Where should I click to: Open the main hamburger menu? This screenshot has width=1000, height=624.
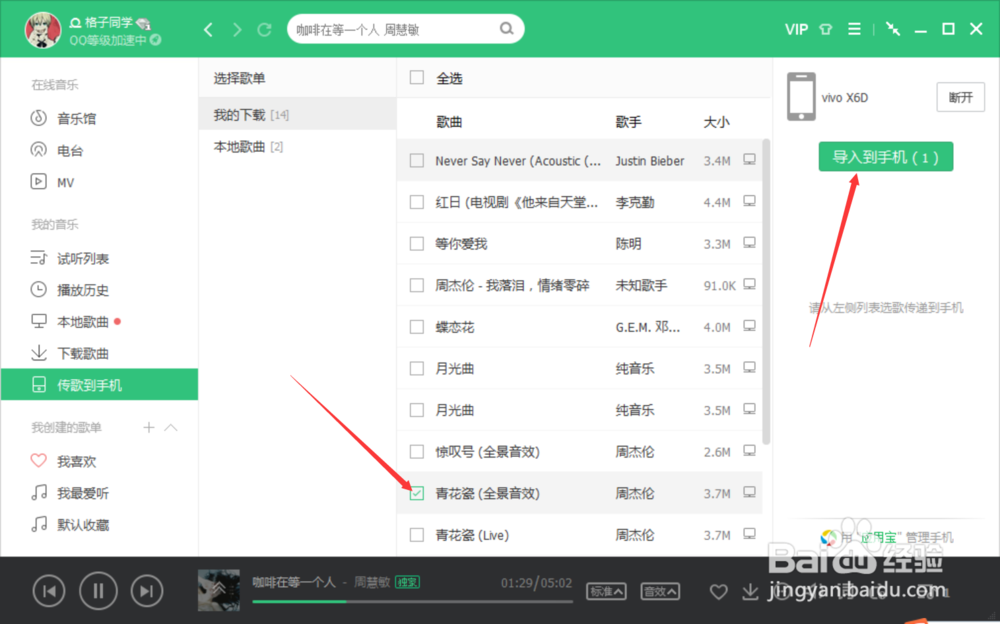[x=854, y=29]
